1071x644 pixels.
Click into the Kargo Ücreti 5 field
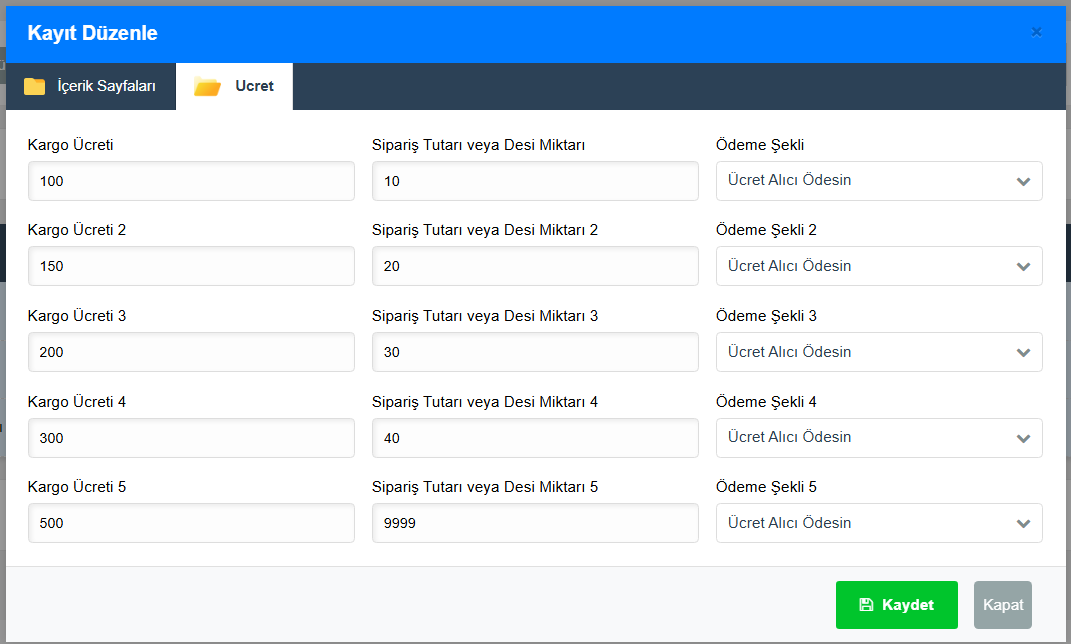coord(191,523)
